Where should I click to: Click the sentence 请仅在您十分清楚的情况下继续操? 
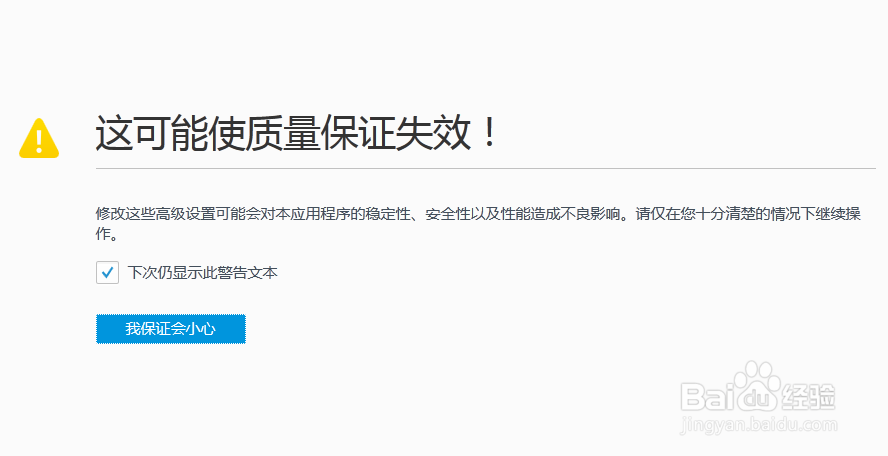[748, 214]
